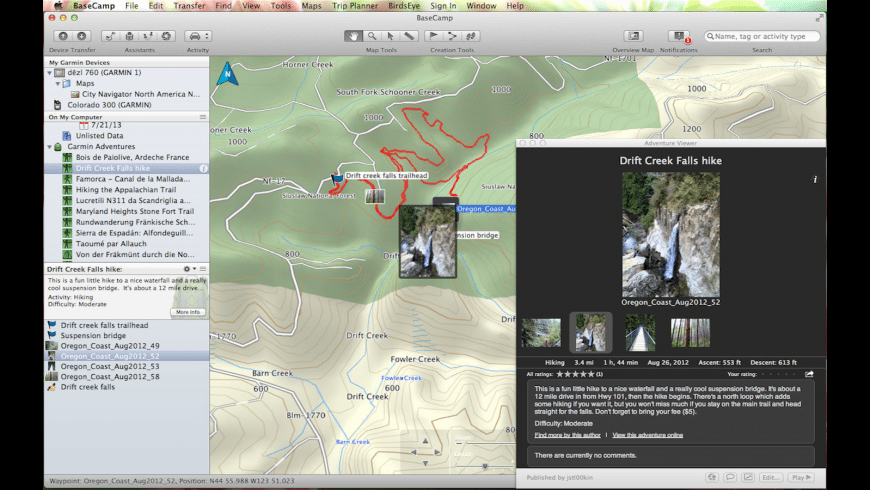Open the Activity profile car dropdown
Viewport: 870px width, 490px height.
(198, 36)
